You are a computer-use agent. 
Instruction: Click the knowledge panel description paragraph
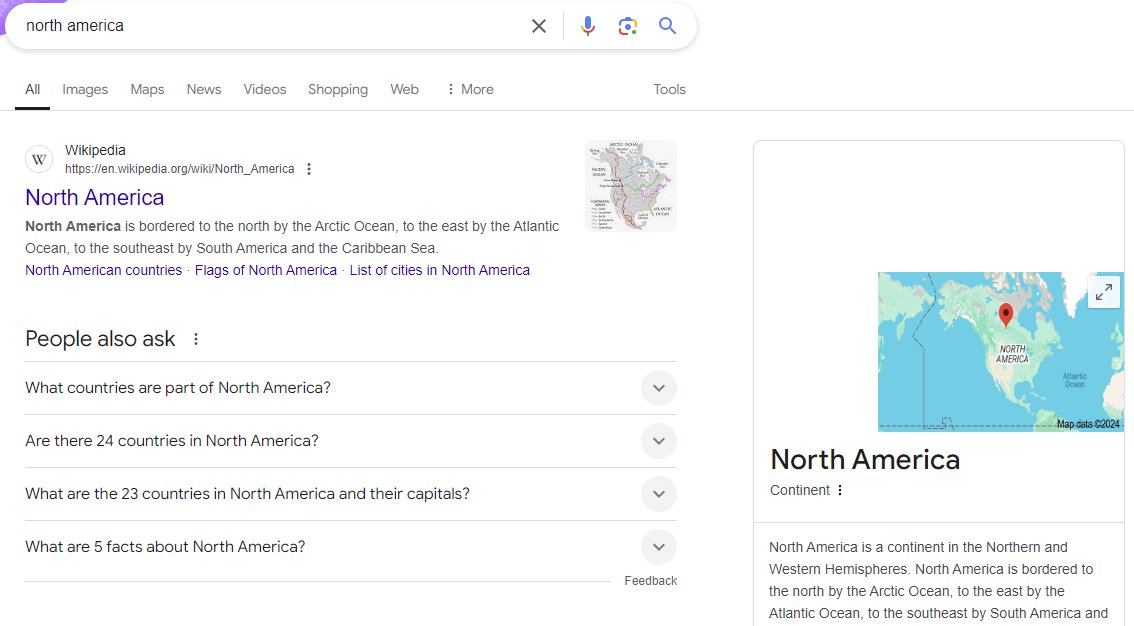938,580
